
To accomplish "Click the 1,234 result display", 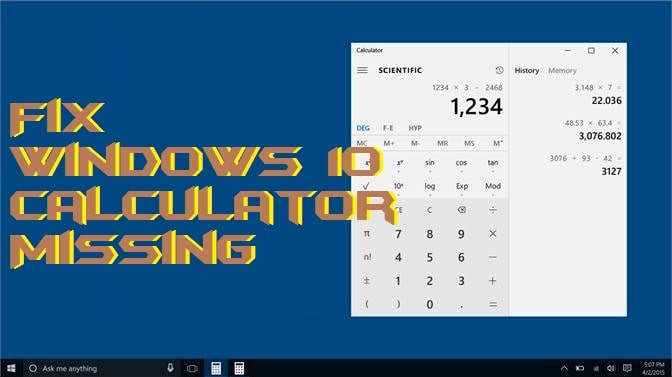I will click(x=476, y=107).
